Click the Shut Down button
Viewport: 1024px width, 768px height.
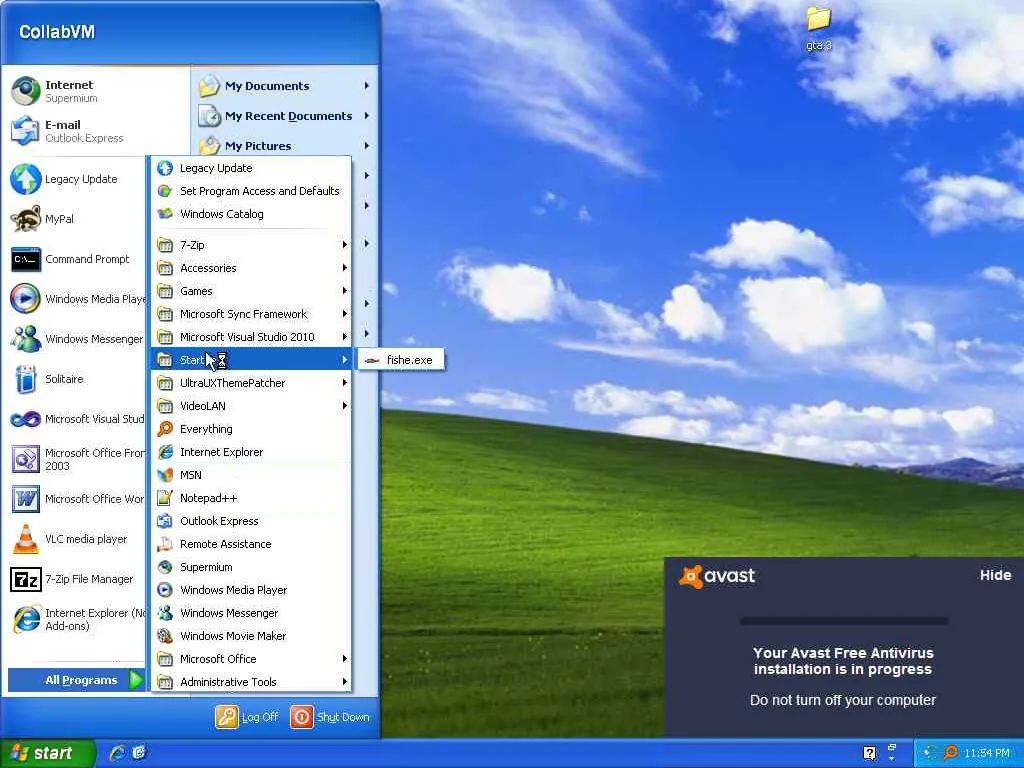pos(330,717)
